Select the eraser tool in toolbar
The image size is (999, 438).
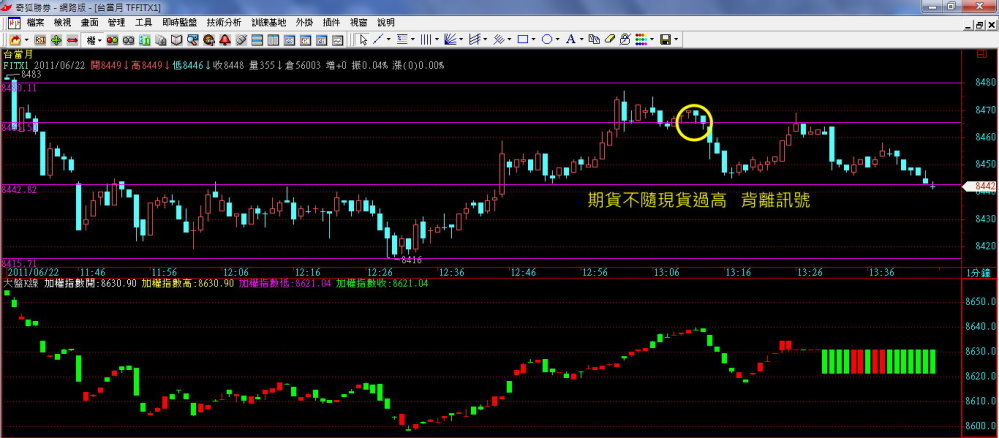(x=609, y=39)
